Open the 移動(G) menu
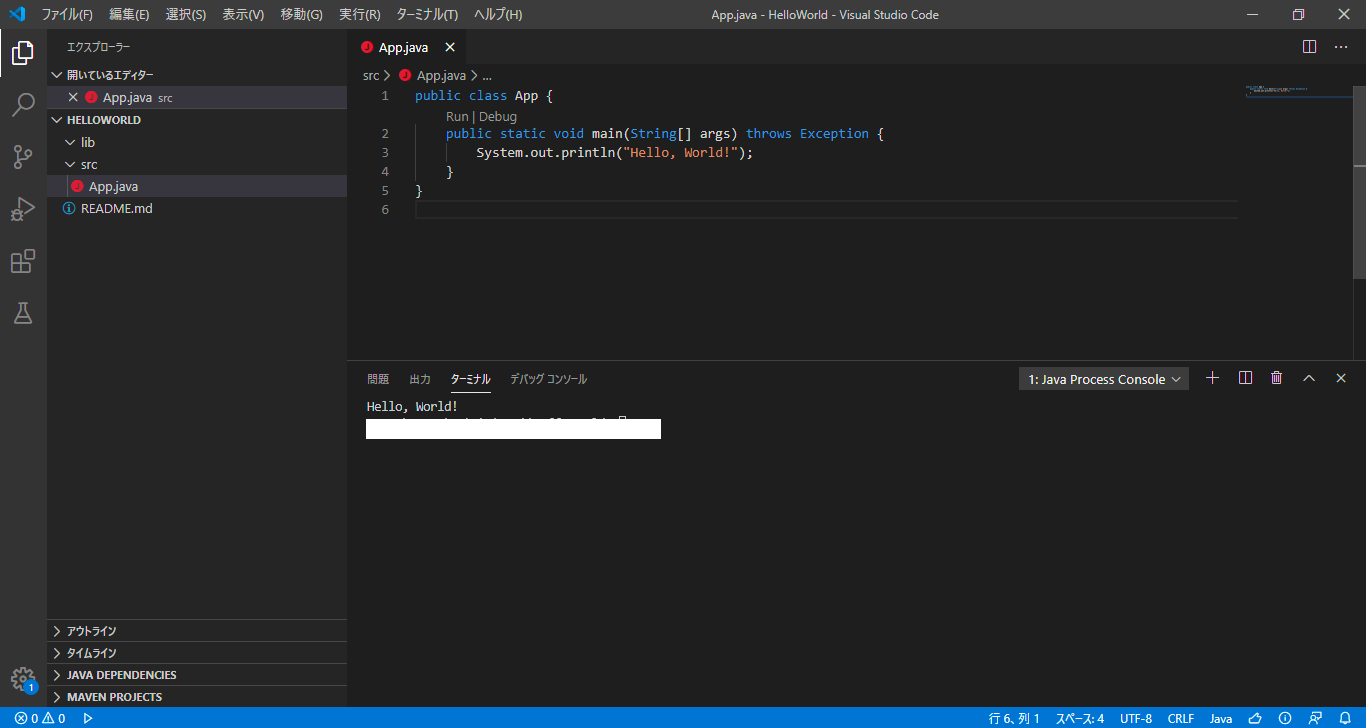 click(302, 14)
